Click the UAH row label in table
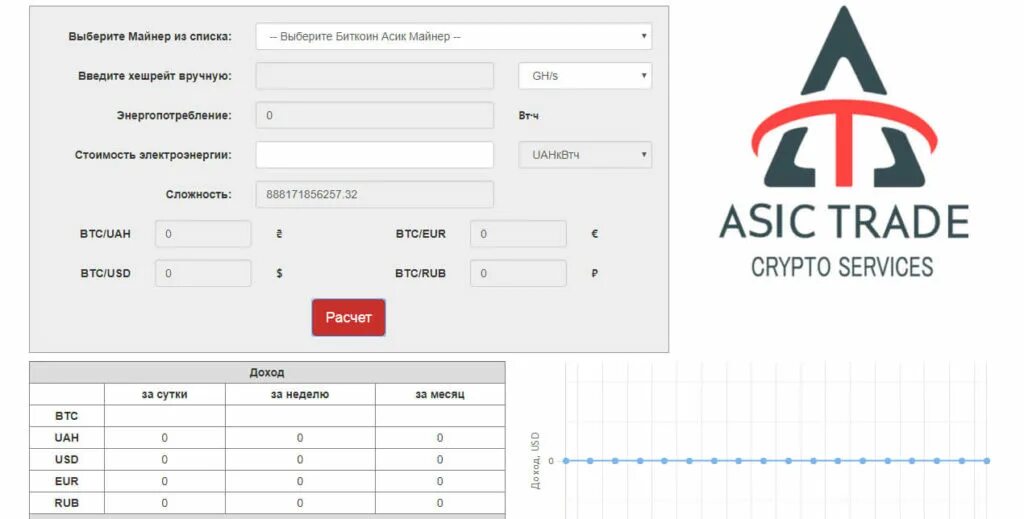The image size is (1024, 519). point(67,438)
